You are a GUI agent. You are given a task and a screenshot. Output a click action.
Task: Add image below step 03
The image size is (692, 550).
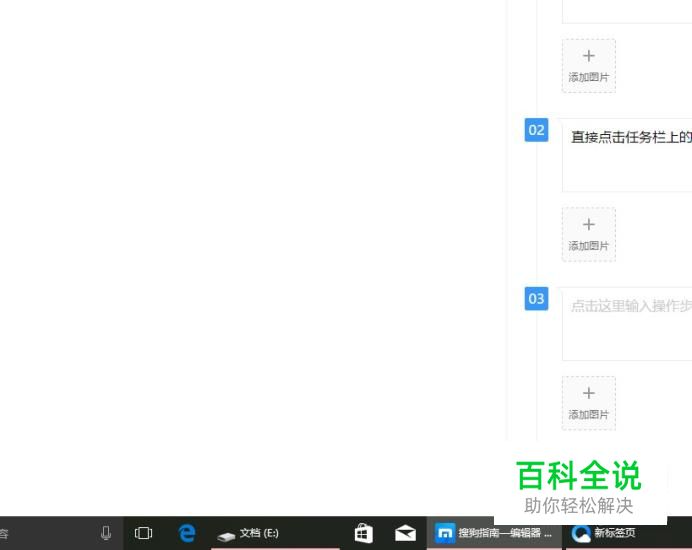coord(589,403)
